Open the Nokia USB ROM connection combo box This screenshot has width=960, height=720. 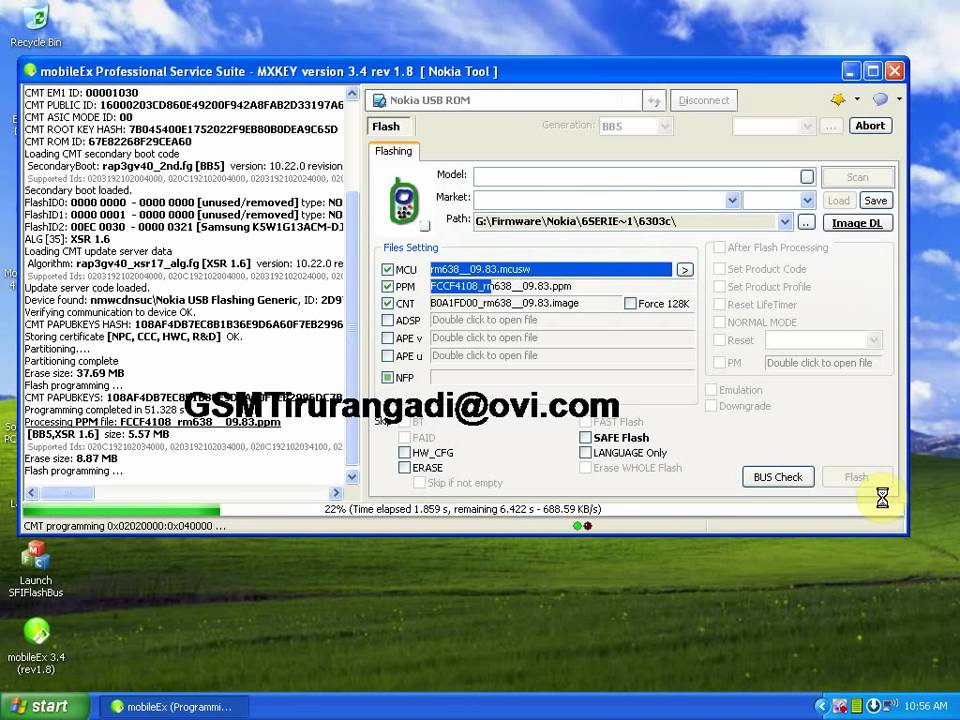504,100
